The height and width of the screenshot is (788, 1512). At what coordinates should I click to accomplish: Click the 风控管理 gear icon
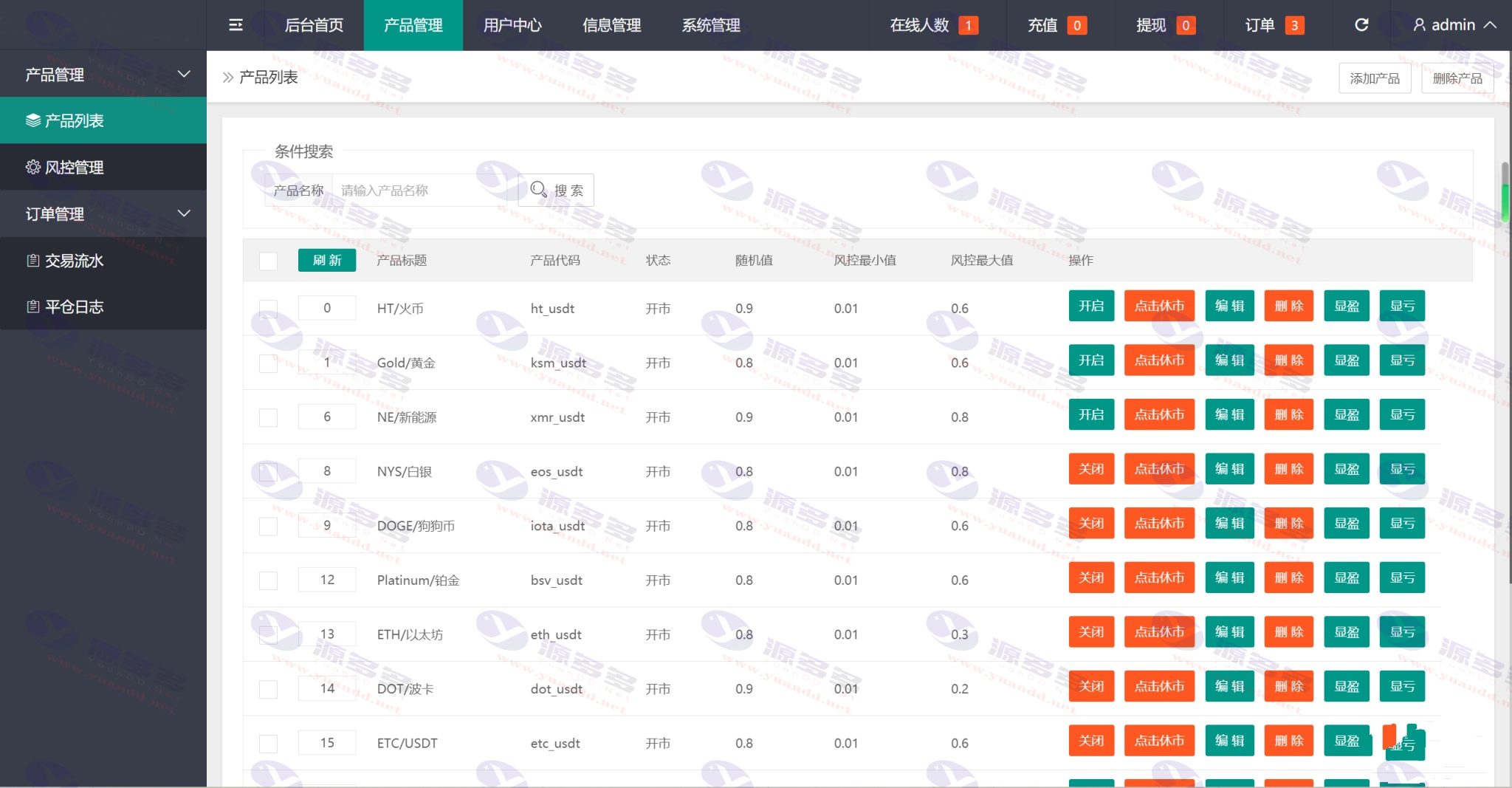pyautogui.click(x=32, y=167)
